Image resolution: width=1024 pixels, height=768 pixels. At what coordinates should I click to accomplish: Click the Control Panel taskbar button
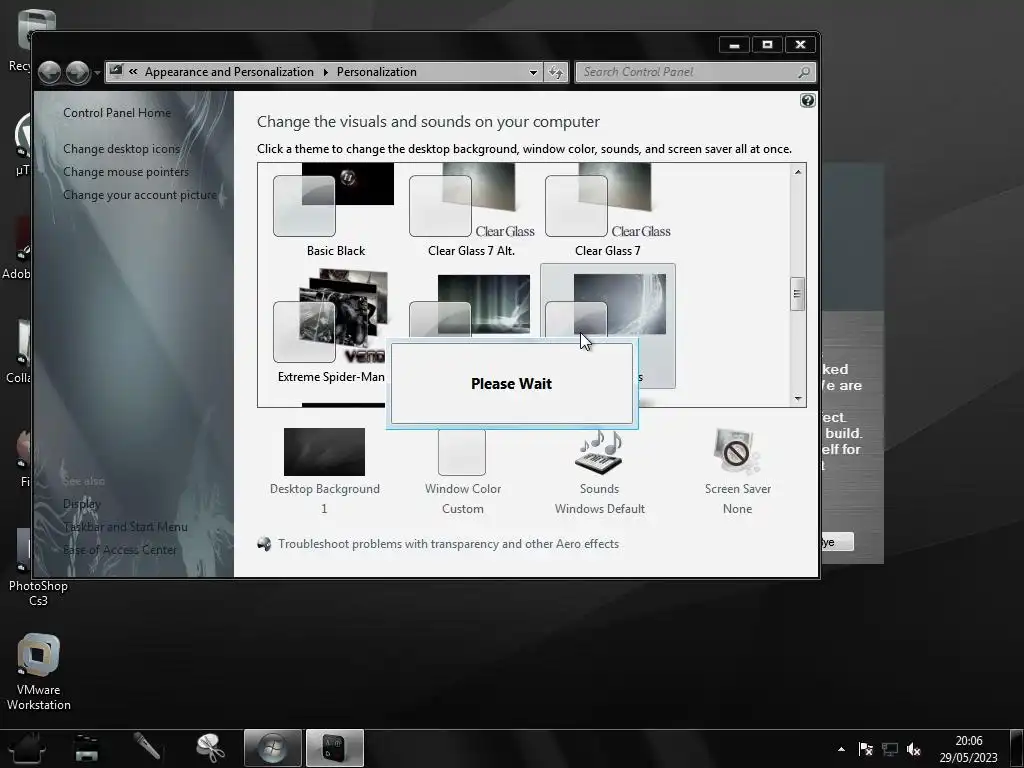pos(334,748)
